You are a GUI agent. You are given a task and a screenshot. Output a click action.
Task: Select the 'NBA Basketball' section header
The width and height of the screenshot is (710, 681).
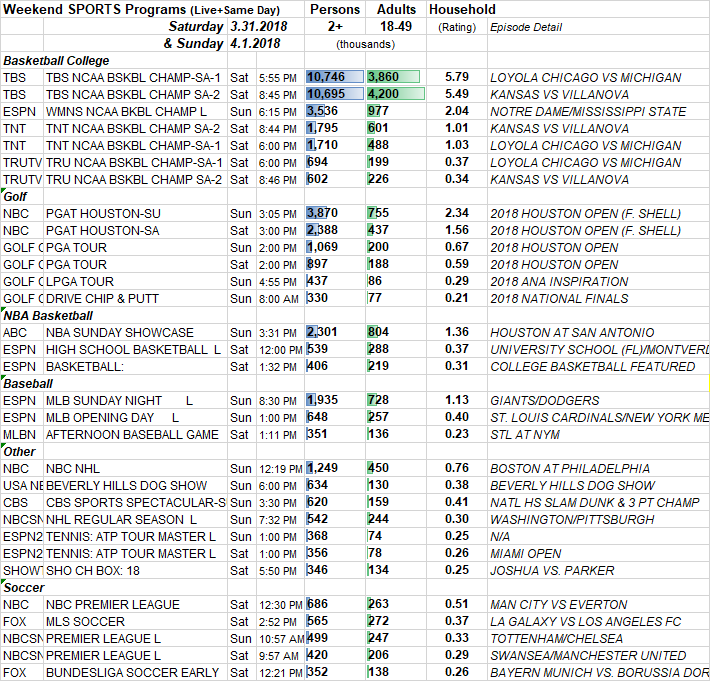(x=48, y=316)
